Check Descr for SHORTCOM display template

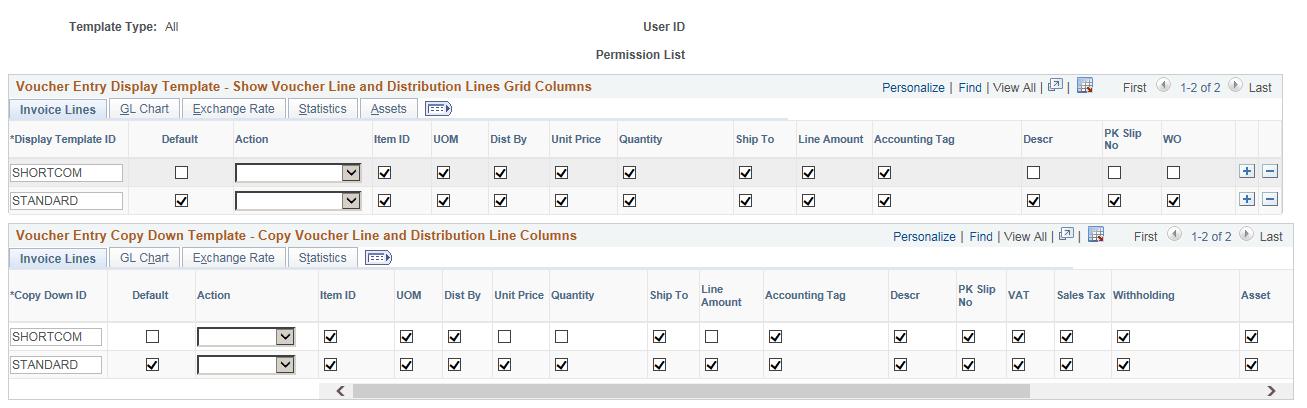point(1033,172)
